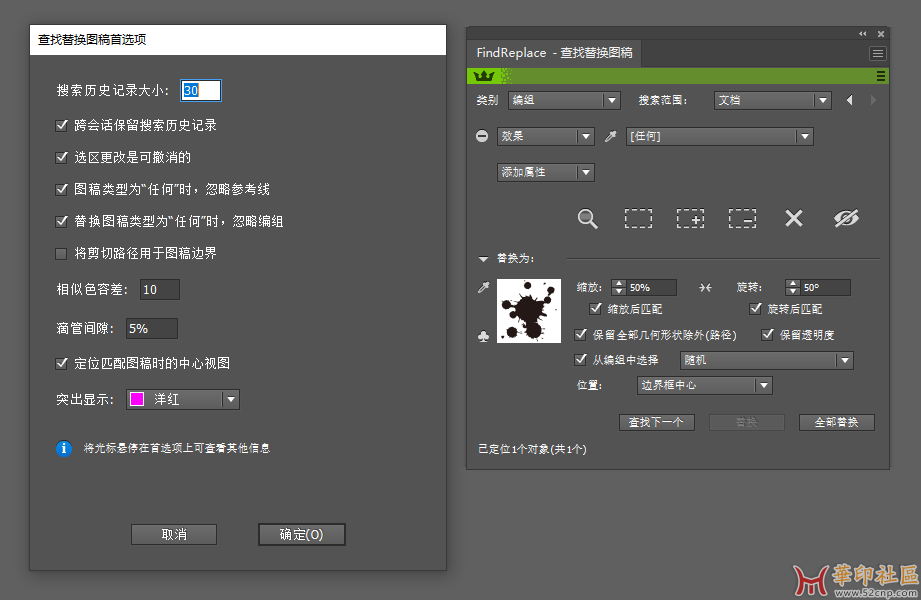Open the 添加属性 dropdown
The height and width of the screenshot is (600, 921).
coord(545,172)
